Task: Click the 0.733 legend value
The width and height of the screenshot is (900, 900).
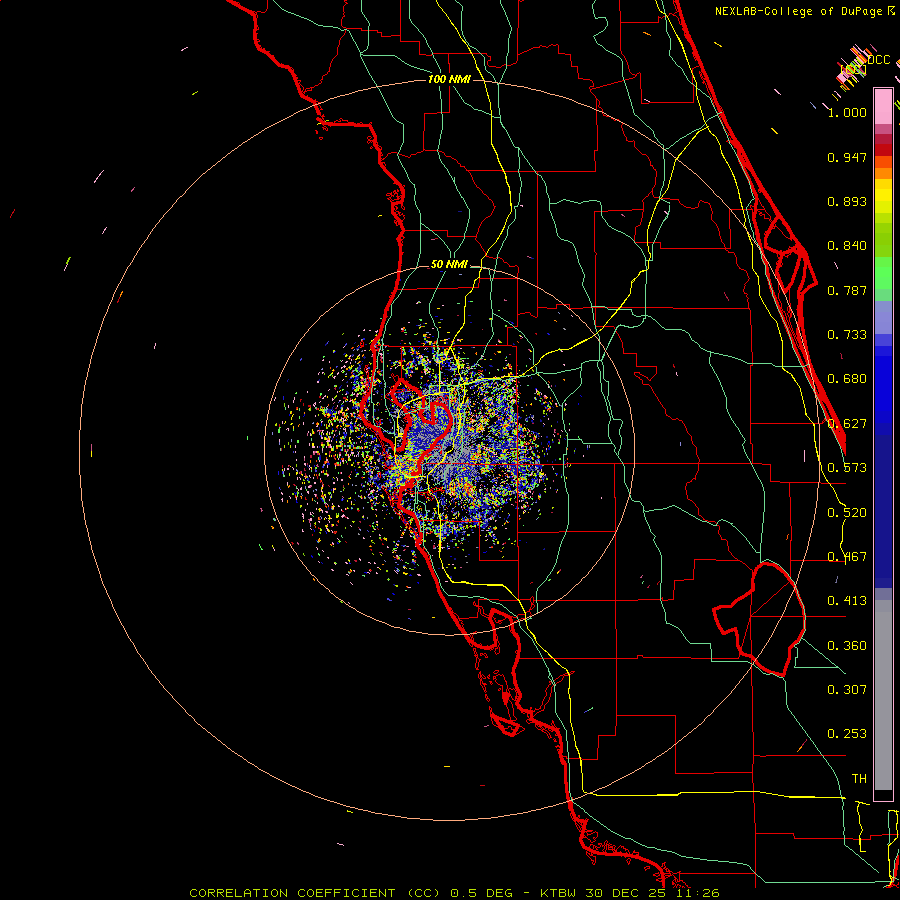Action: [x=847, y=335]
